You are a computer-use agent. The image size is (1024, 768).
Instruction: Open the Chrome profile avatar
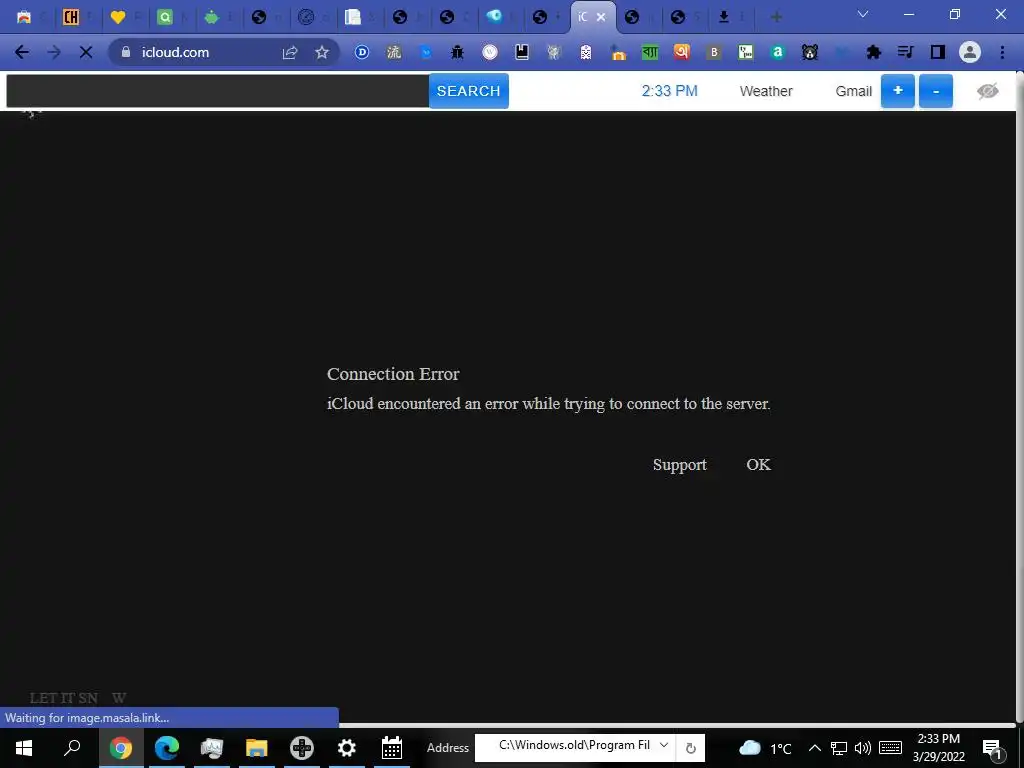point(970,52)
